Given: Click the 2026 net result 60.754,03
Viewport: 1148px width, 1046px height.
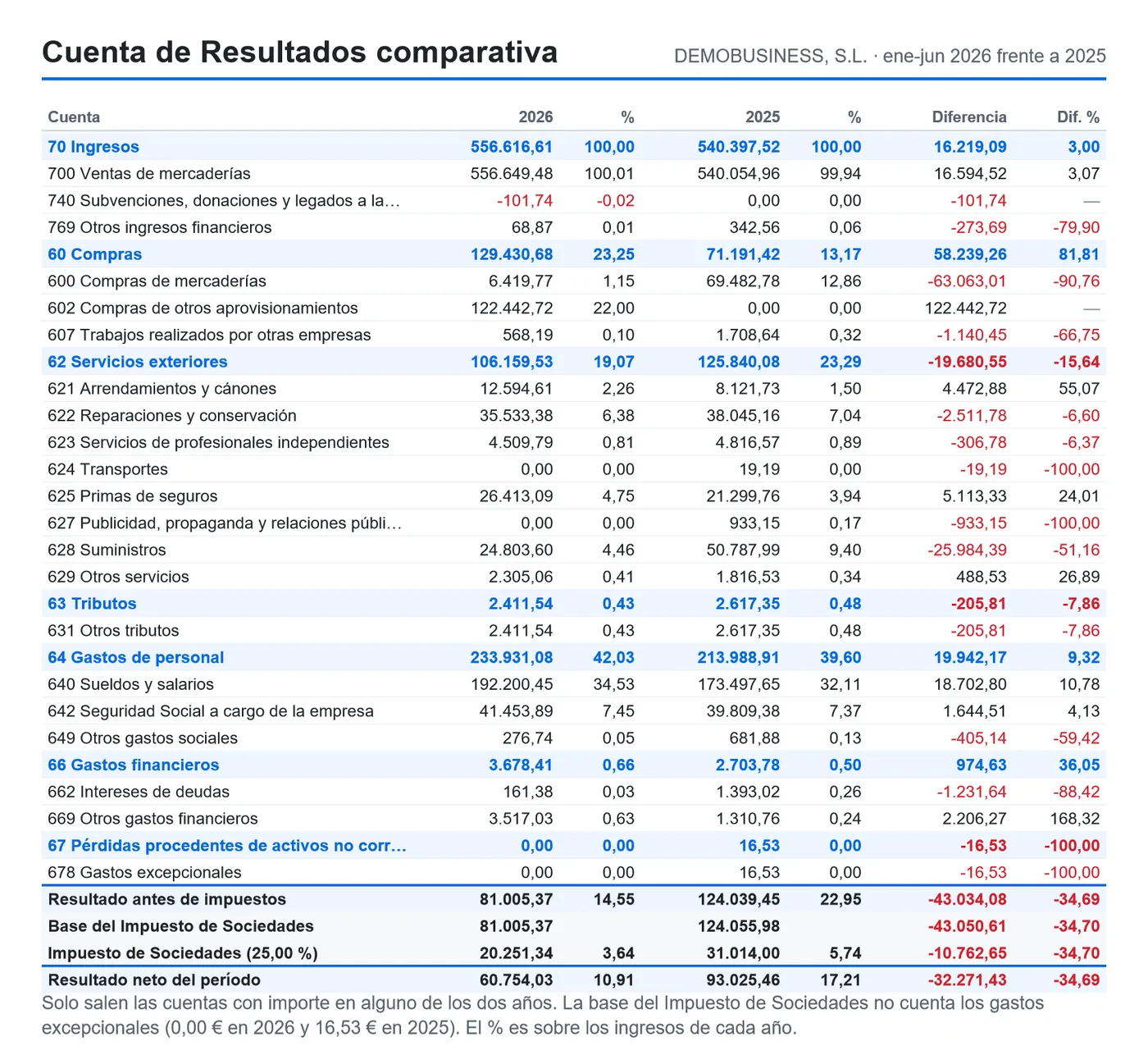Looking at the screenshot, I should [516, 980].
